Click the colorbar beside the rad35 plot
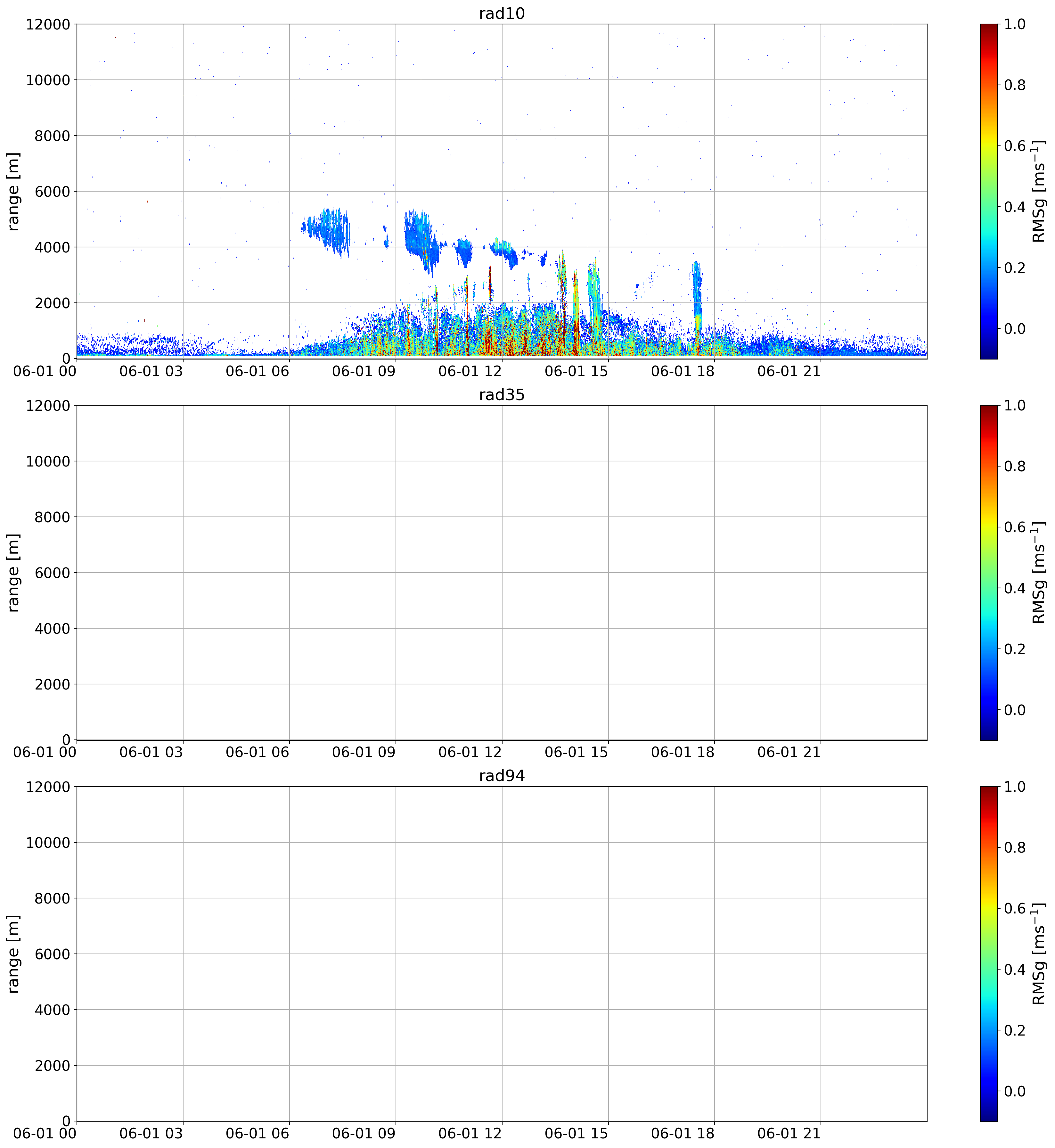 pos(988,572)
